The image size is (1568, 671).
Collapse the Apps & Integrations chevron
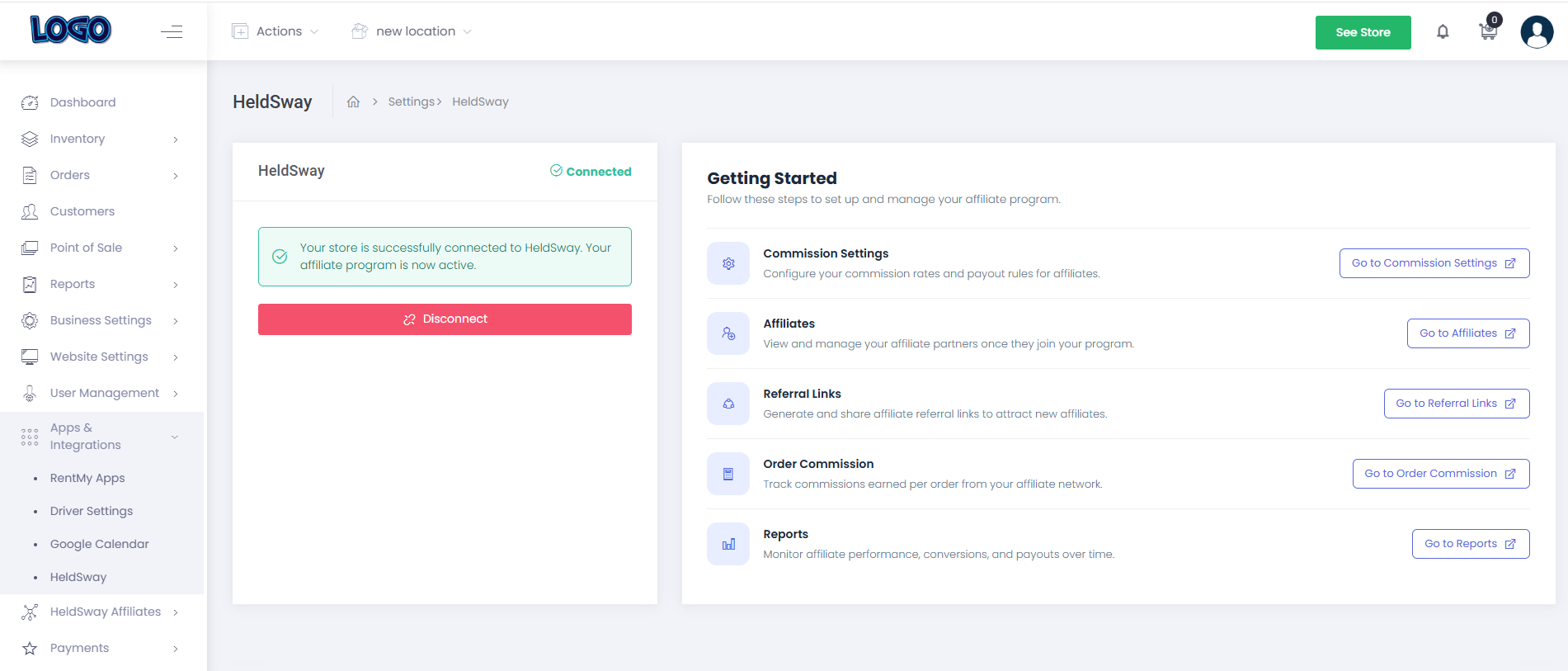point(175,437)
